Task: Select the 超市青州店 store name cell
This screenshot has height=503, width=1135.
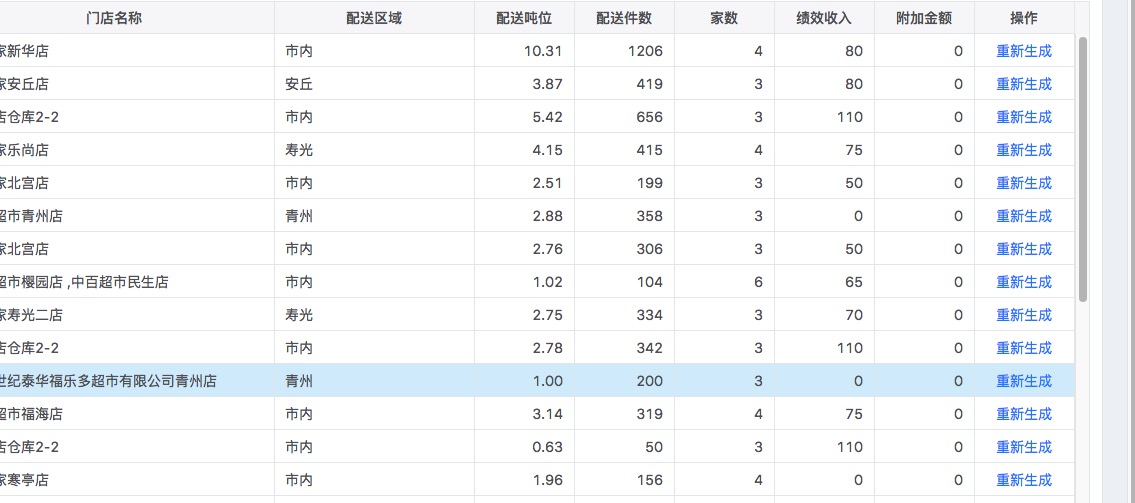Action: click(x=137, y=216)
